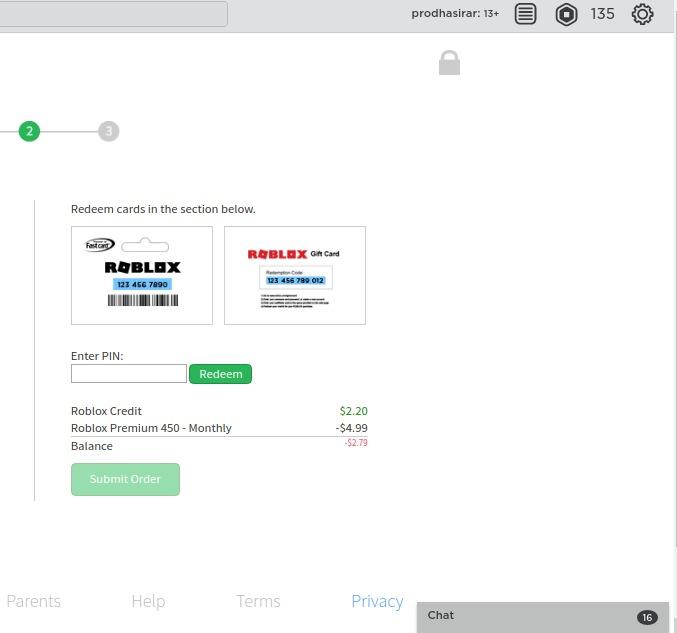Click the Robux hexagon icon
This screenshot has width=677, height=633.
pyautogui.click(x=566, y=15)
